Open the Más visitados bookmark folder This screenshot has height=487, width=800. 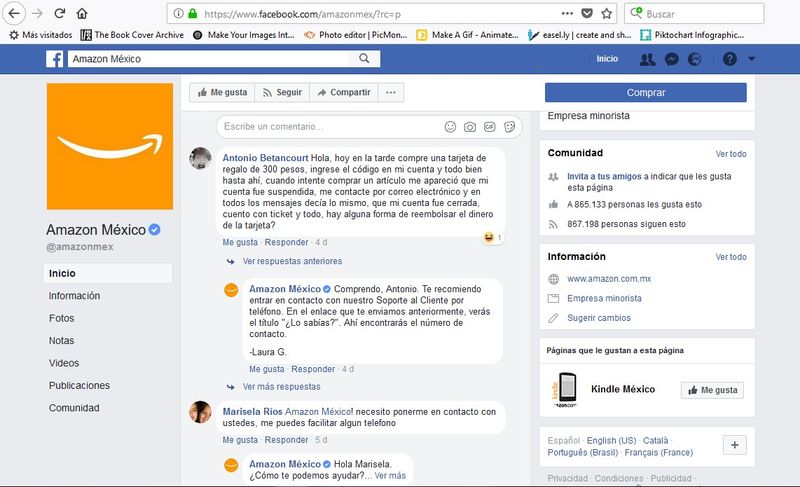pos(41,35)
